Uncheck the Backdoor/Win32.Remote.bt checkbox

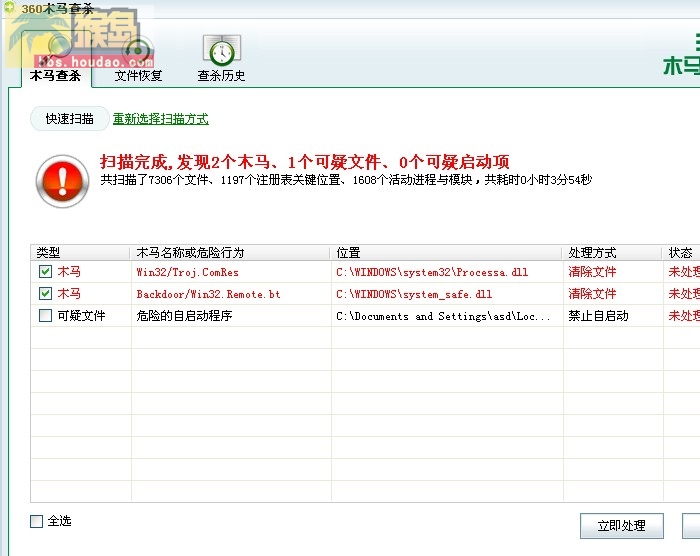(46, 293)
